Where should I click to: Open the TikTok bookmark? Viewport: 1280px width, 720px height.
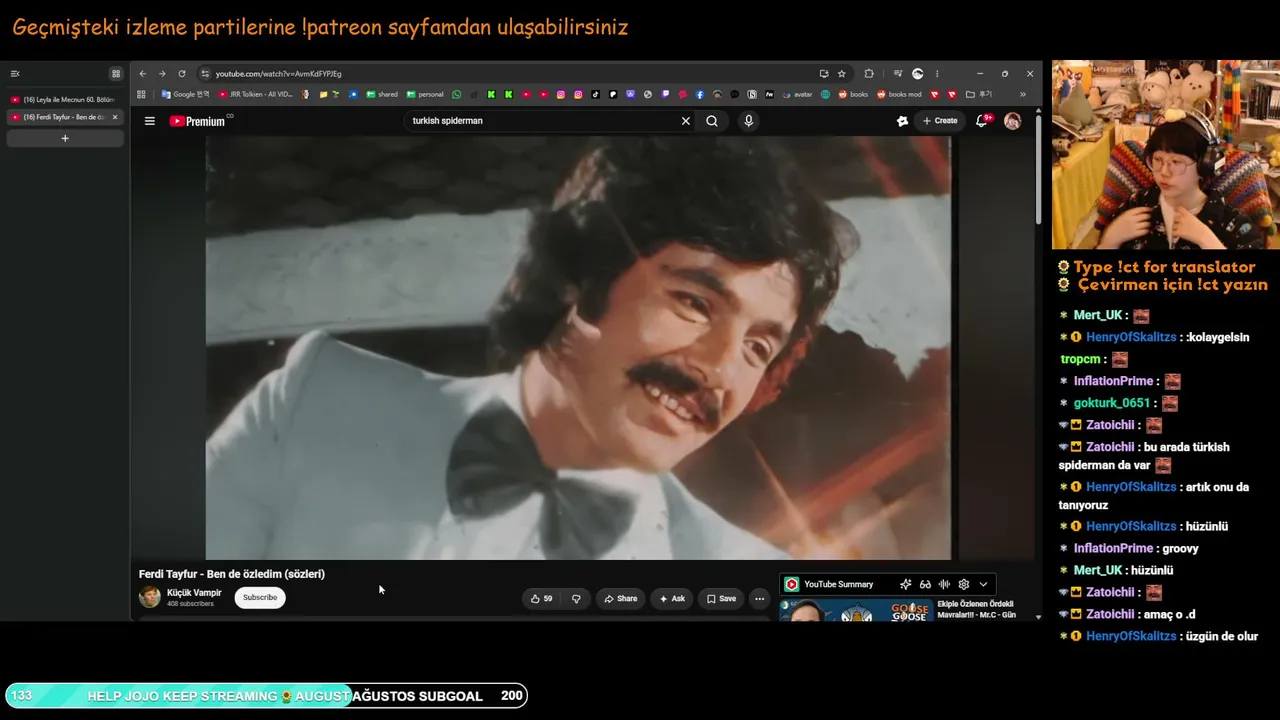click(x=595, y=95)
